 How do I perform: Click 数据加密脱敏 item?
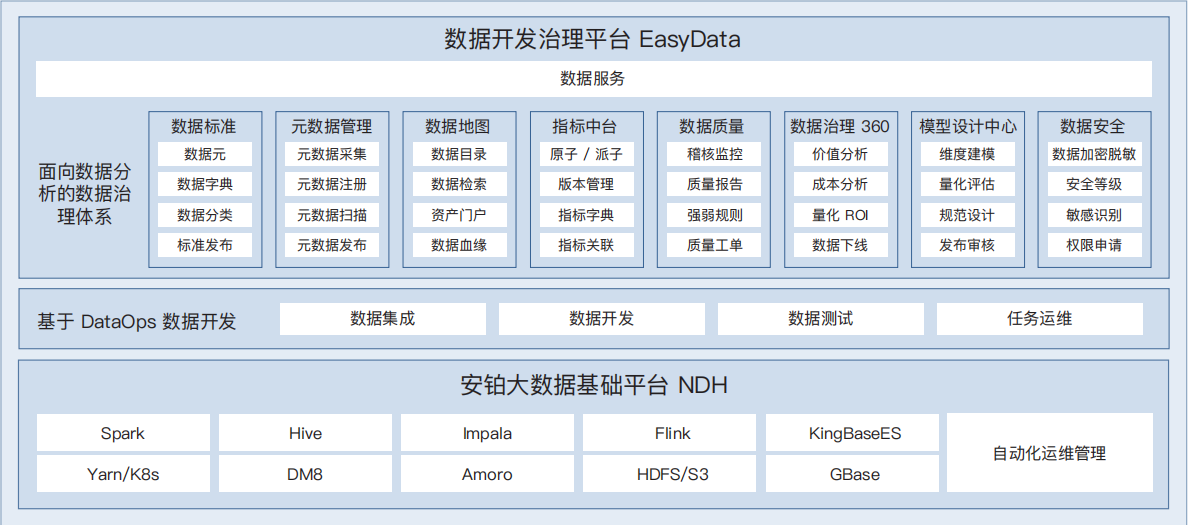[x=1094, y=155]
